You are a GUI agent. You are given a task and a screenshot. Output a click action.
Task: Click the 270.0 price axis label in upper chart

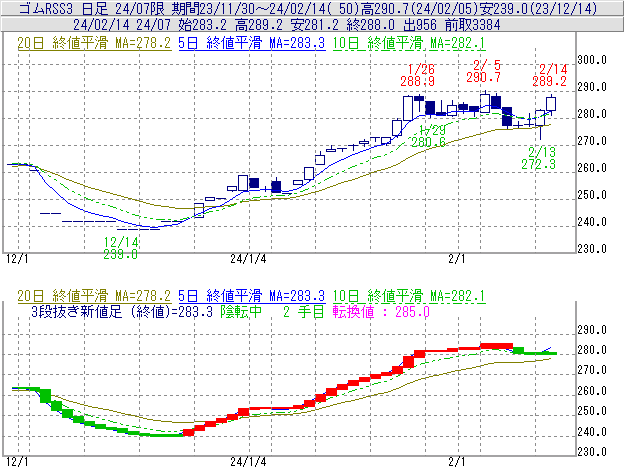(x=592, y=141)
